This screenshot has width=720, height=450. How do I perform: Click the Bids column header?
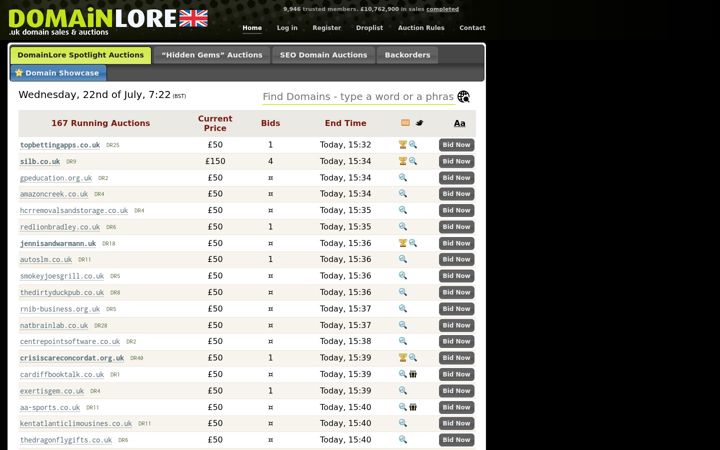point(270,123)
